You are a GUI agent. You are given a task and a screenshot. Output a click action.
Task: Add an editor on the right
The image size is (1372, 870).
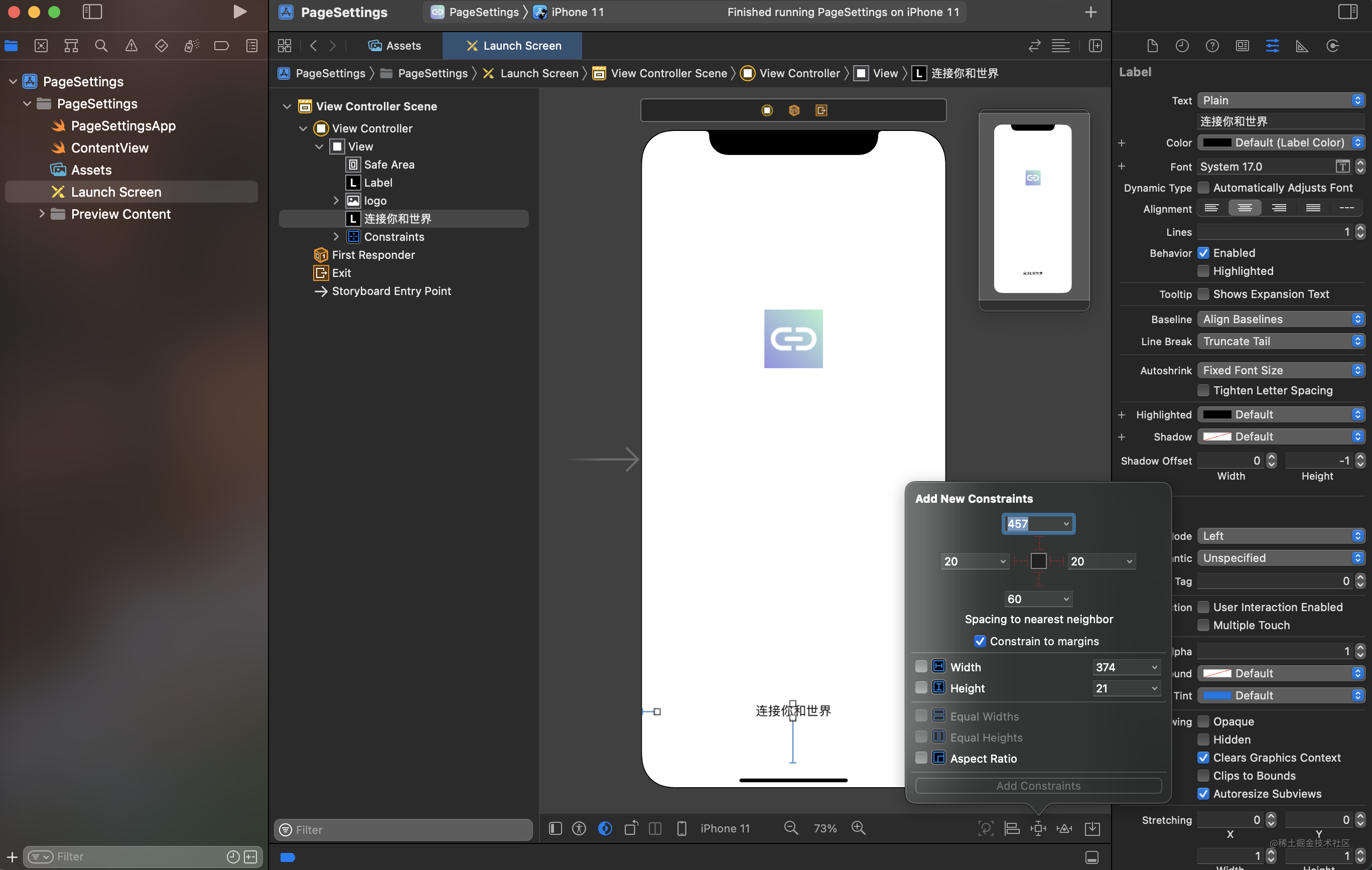[x=1095, y=46]
